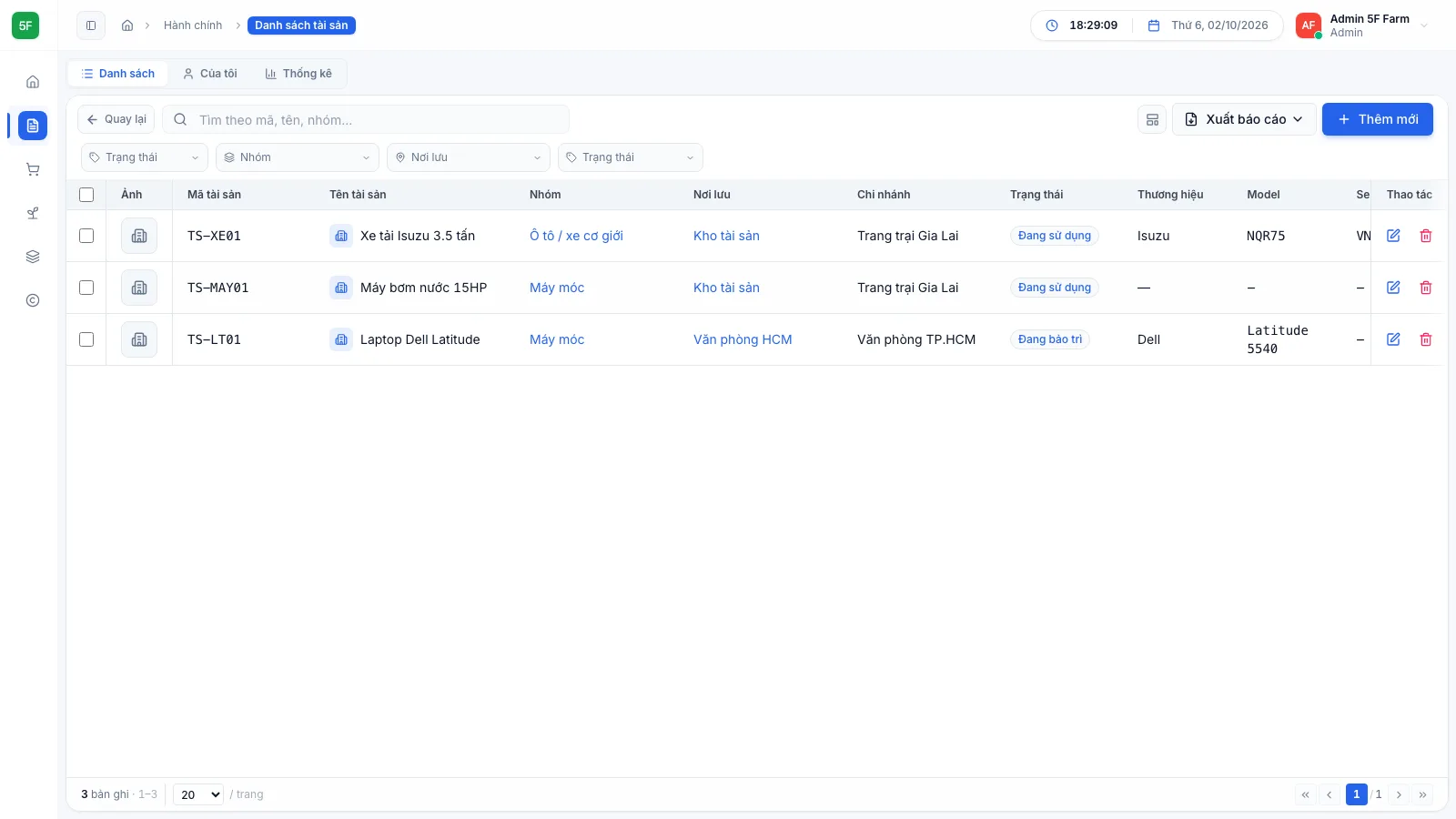Expand the Xuất báo cáo menu
This screenshot has height=819, width=1456.
point(1244,119)
